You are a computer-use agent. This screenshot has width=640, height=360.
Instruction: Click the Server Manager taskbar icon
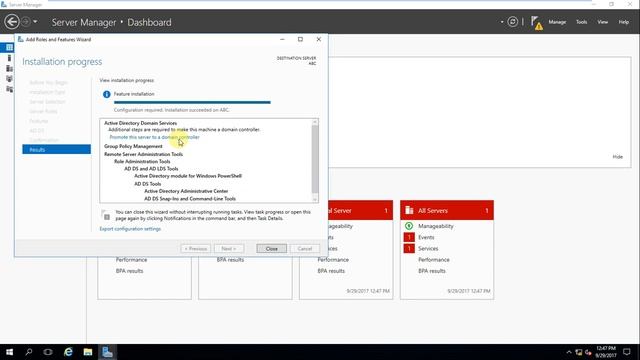click(x=107, y=352)
